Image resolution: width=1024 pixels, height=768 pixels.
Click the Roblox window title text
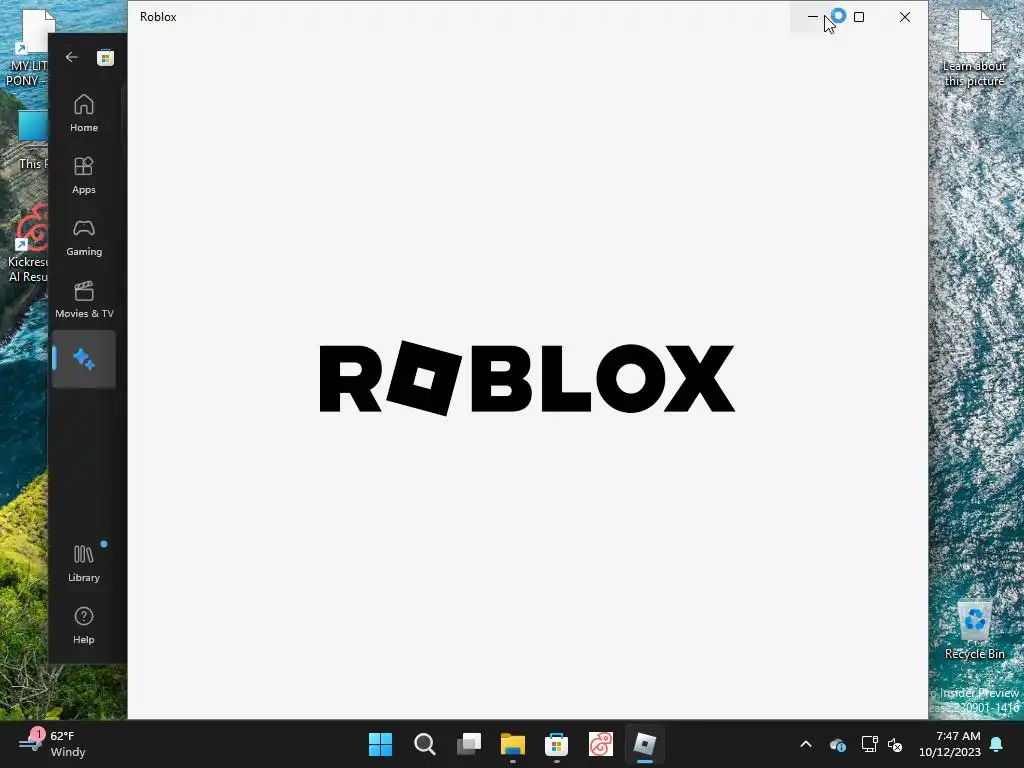click(x=158, y=17)
